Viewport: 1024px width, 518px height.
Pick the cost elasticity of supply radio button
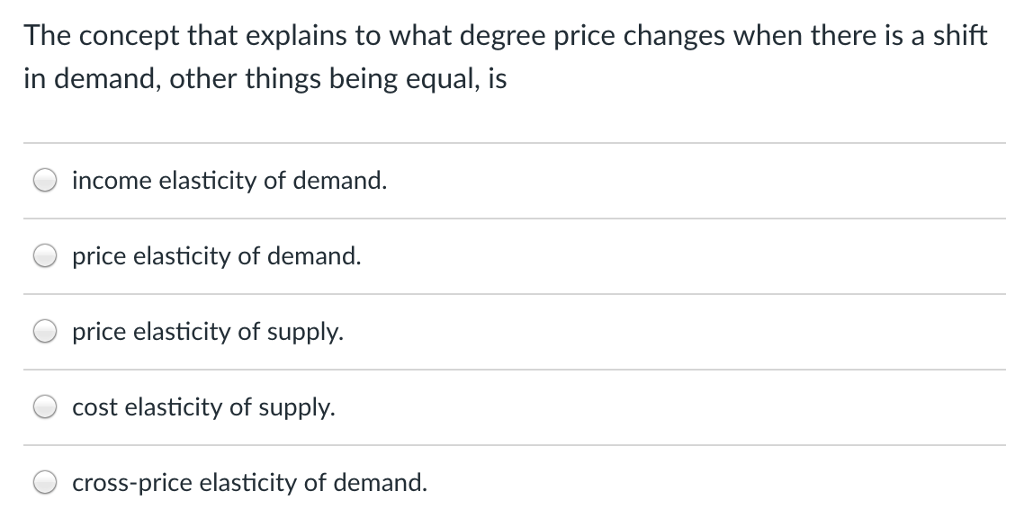coord(45,407)
